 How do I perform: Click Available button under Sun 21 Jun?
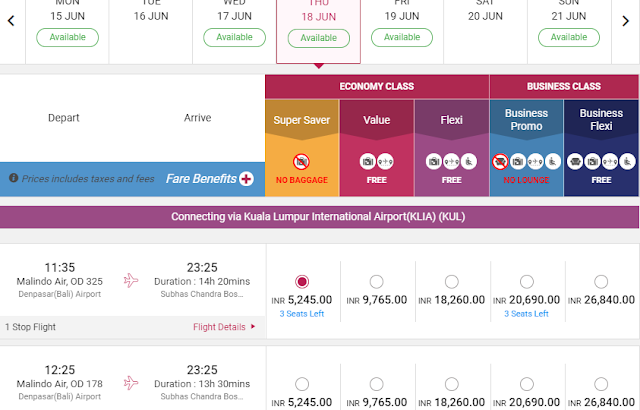click(569, 37)
